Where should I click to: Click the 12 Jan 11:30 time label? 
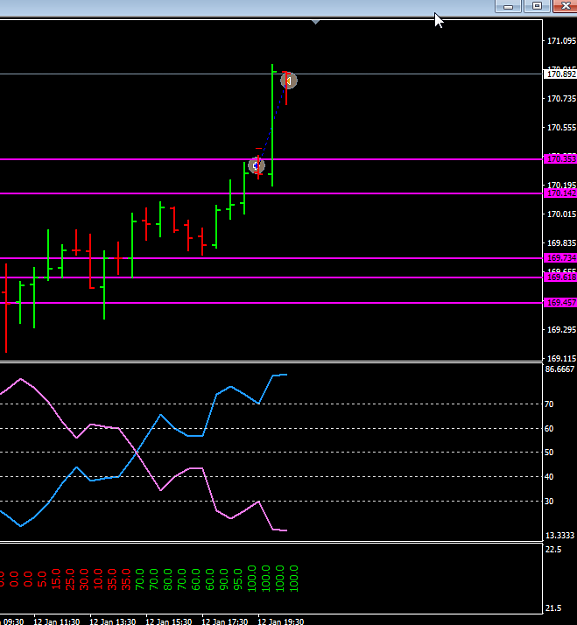coord(57,621)
